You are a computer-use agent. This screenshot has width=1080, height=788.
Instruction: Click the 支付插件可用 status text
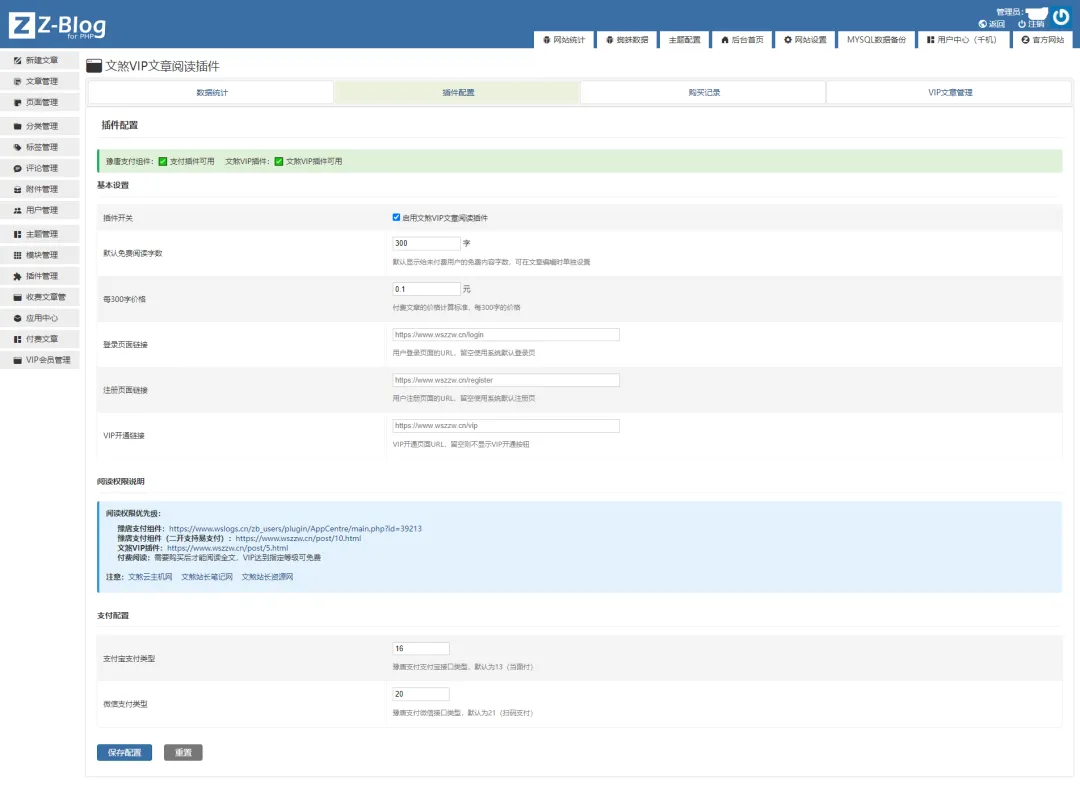pyautogui.click(x=191, y=162)
